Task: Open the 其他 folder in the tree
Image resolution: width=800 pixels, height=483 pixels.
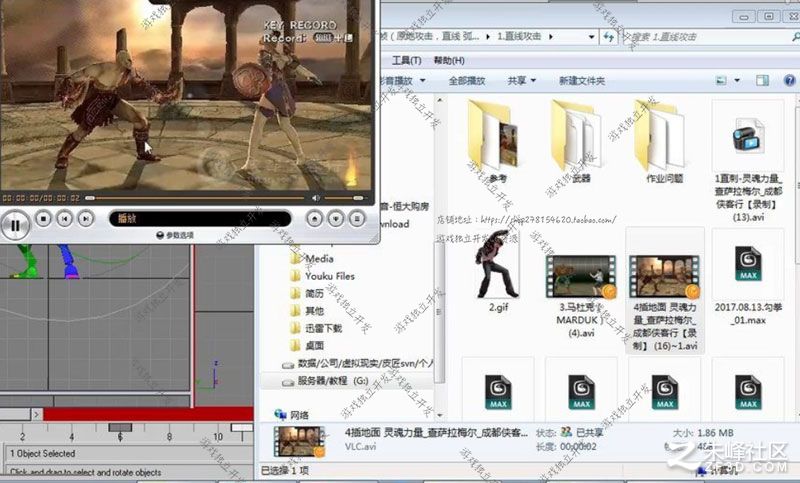Action: coord(307,311)
